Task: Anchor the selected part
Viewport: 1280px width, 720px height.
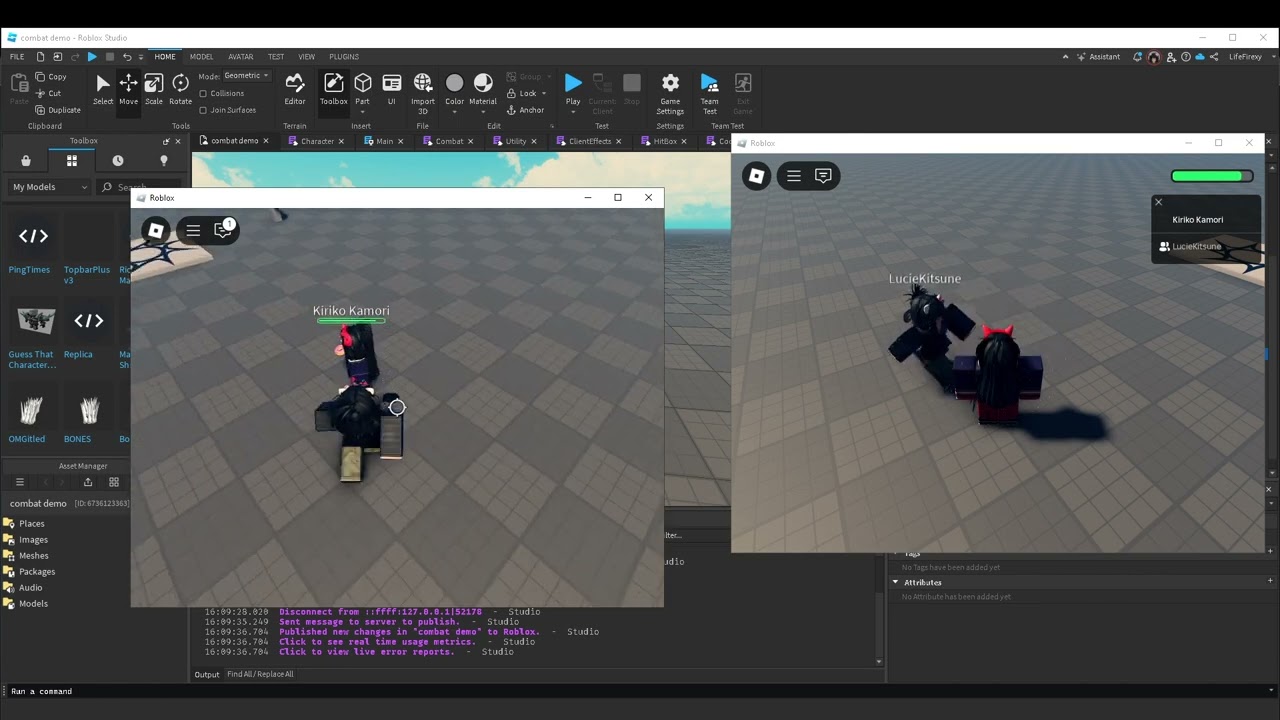Action: tap(525, 110)
